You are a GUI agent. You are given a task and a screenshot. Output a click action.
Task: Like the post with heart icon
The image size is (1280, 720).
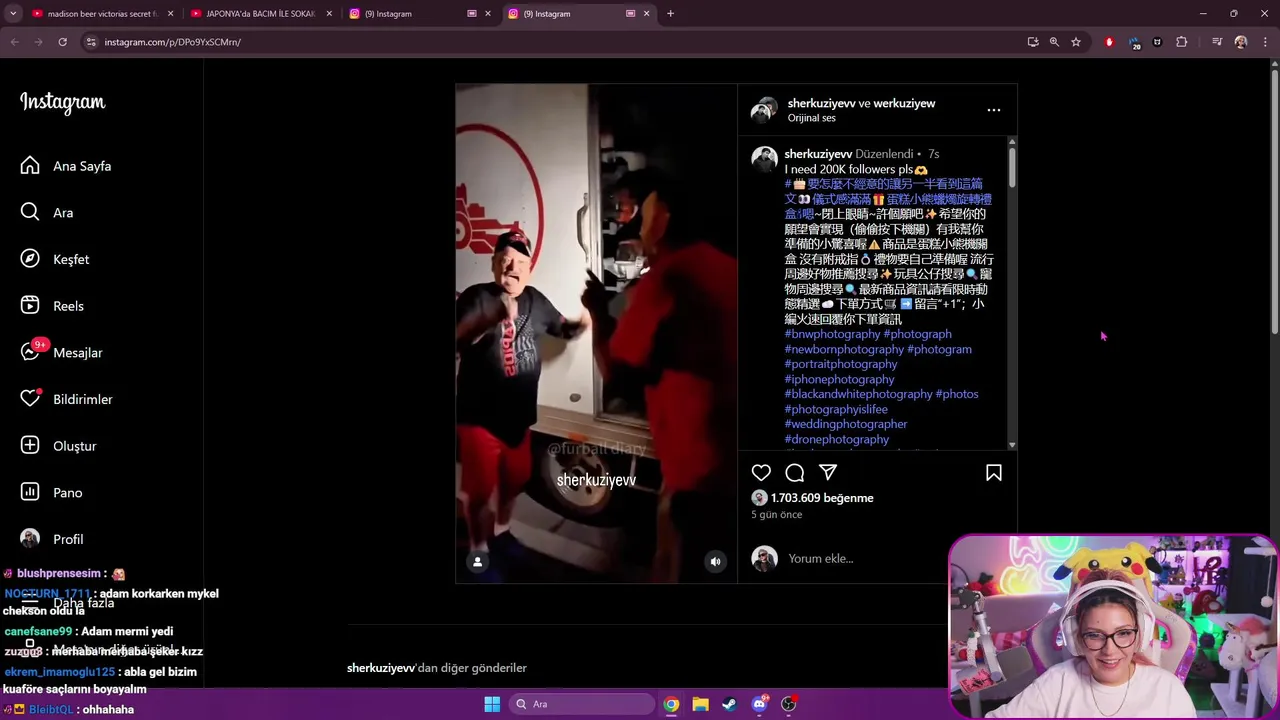tap(761, 473)
